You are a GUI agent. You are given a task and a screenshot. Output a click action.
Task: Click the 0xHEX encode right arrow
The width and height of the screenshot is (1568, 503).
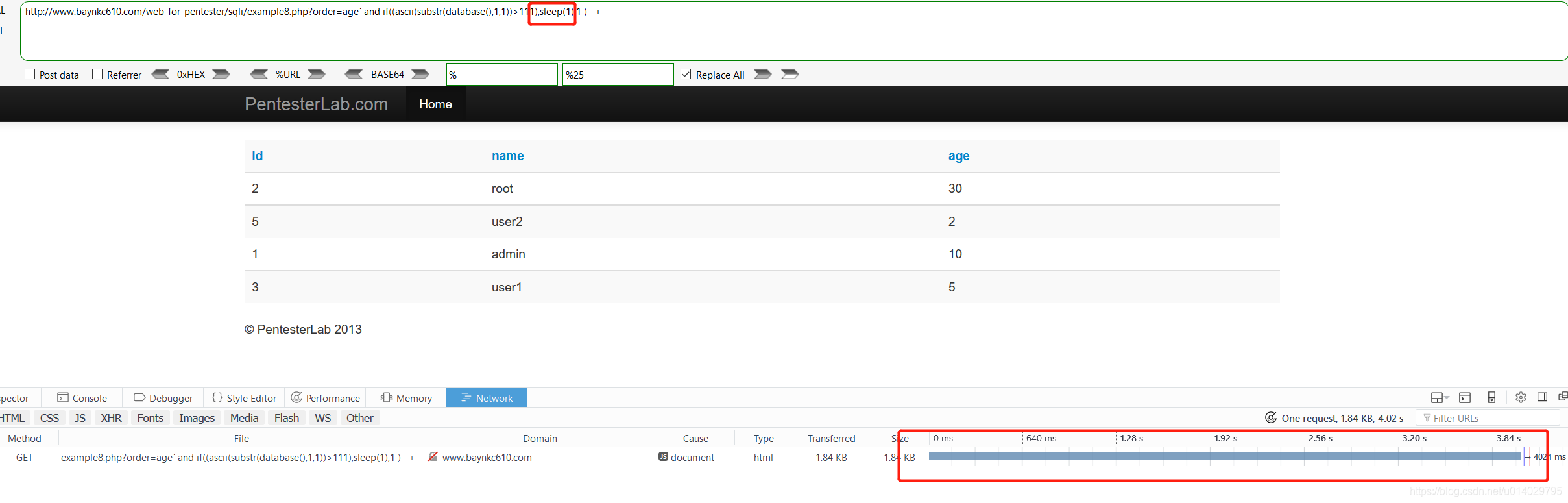pos(221,74)
